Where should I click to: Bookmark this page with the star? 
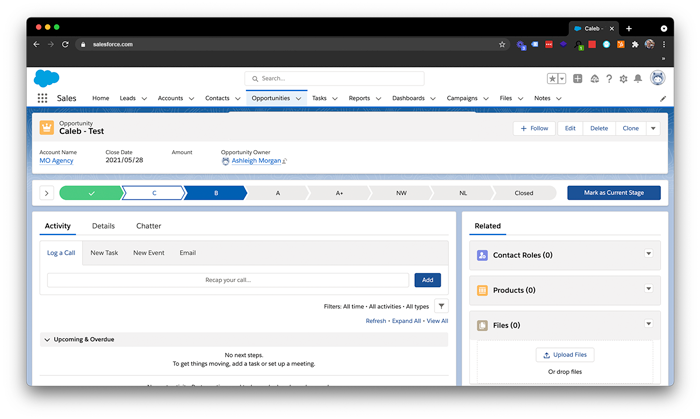[x=502, y=44]
